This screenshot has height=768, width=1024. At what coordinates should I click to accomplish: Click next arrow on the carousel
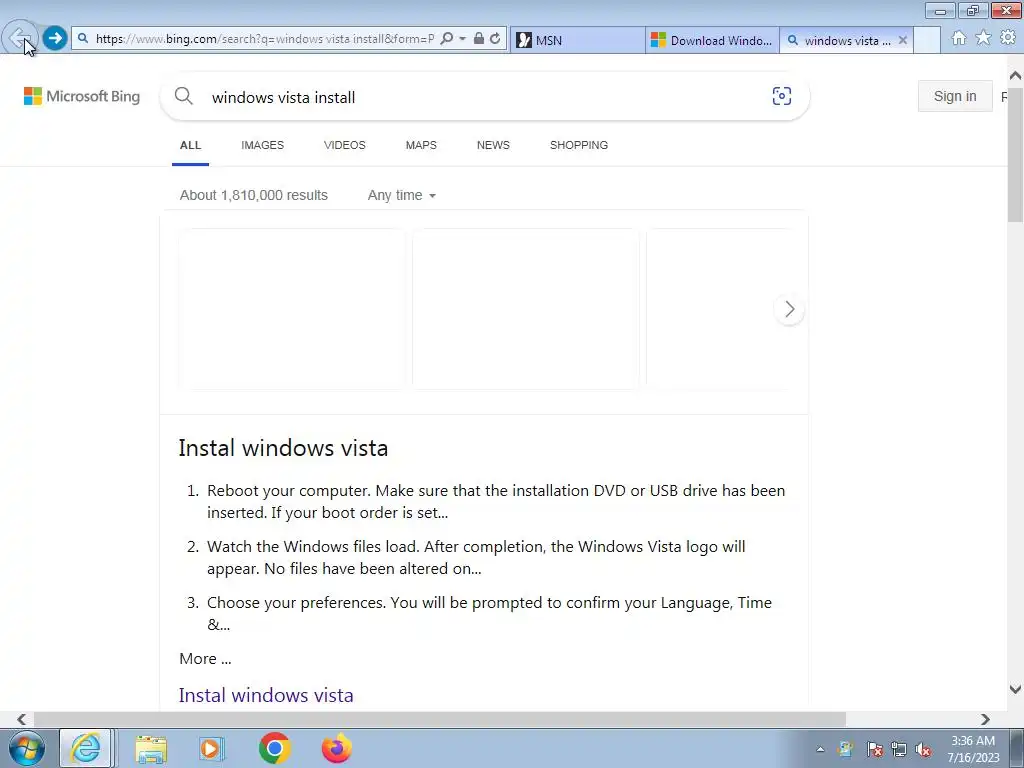click(x=789, y=309)
